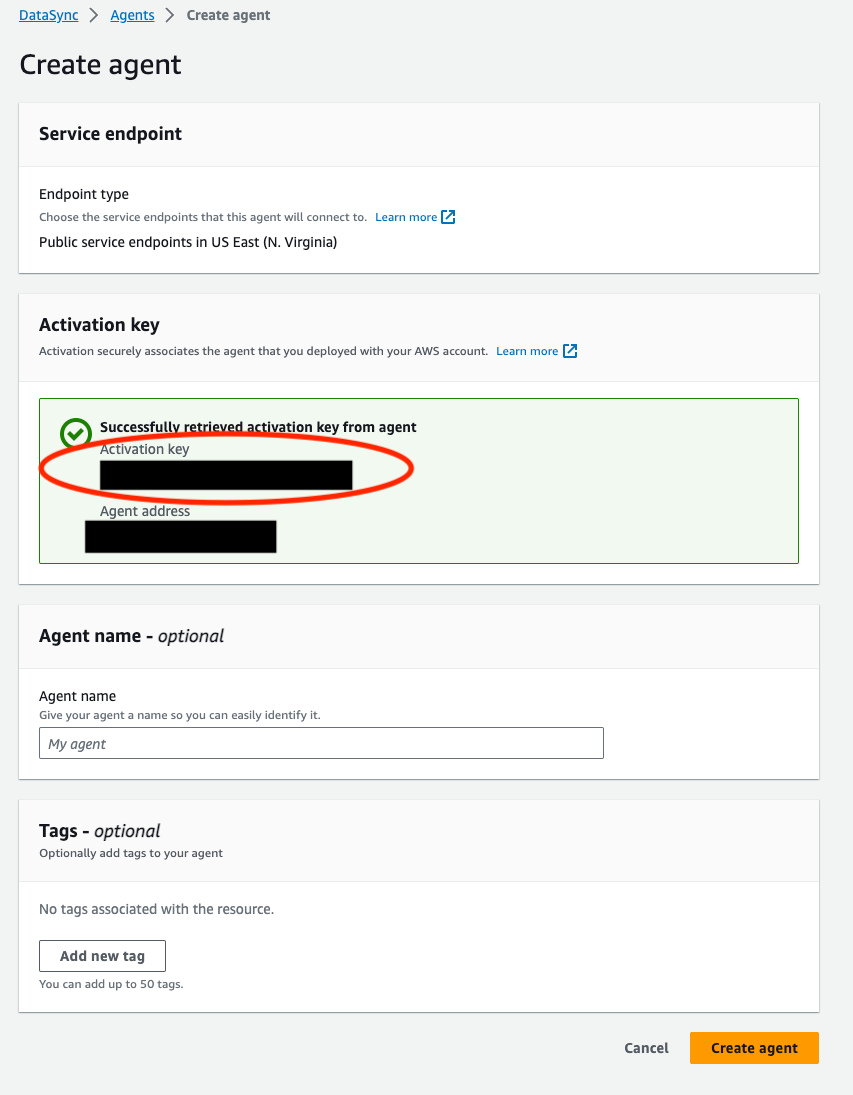The width and height of the screenshot is (853, 1095).
Task: Click the chevron after the DataSync breadcrumb
Action: tap(94, 15)
